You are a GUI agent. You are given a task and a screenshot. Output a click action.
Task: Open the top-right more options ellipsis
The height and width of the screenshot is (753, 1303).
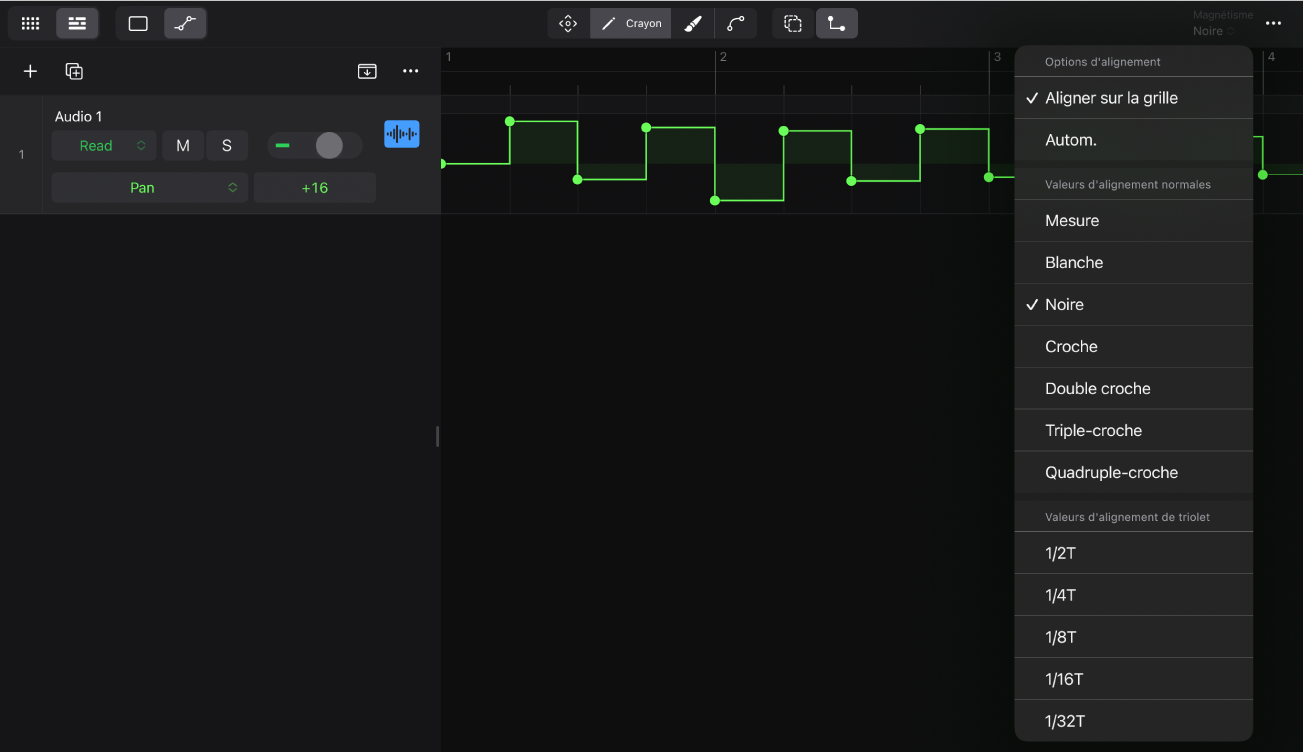(1273, 23)
